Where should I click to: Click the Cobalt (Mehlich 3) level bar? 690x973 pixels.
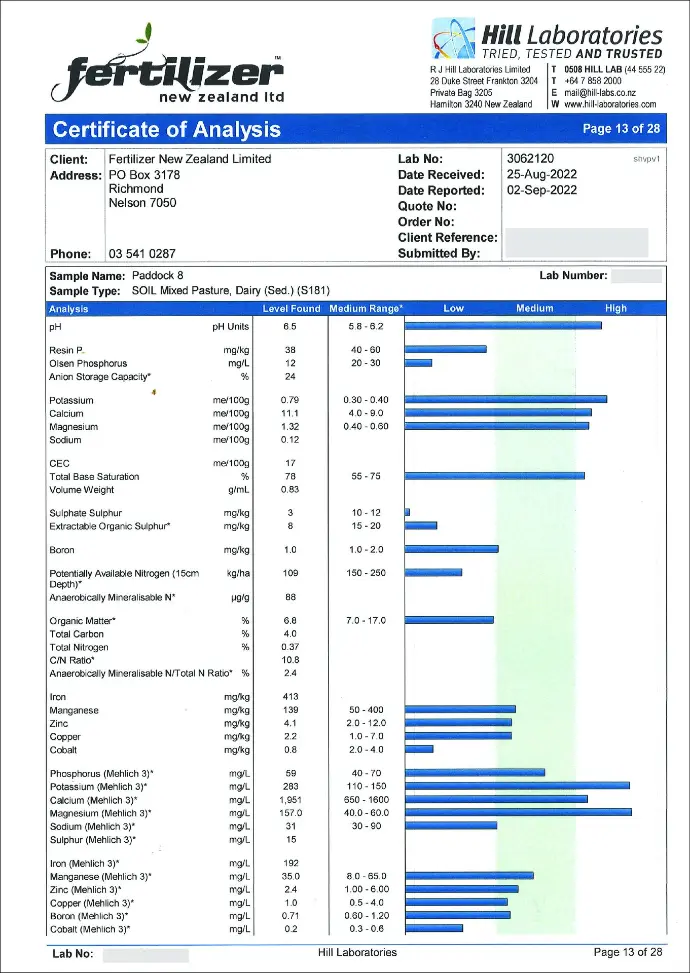click(x=434, y=928)
